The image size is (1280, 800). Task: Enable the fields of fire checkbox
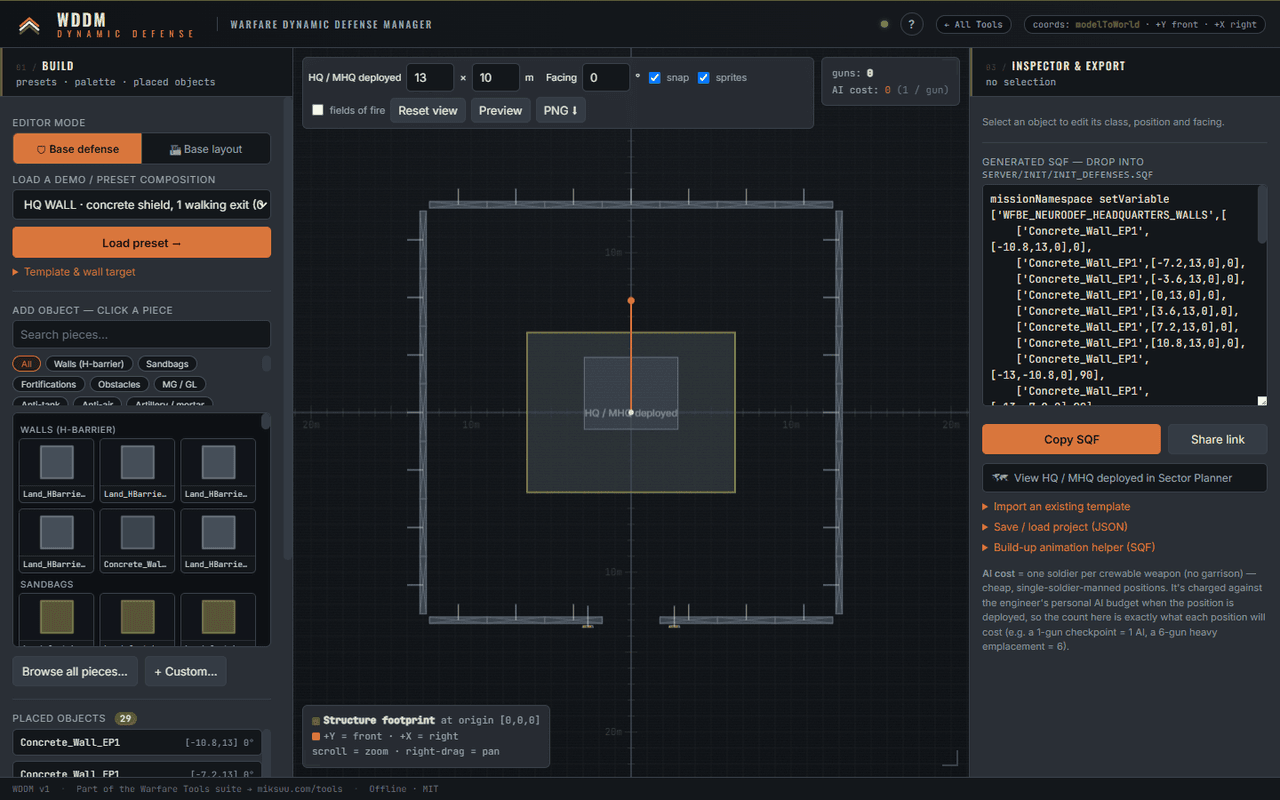[318, 110]
